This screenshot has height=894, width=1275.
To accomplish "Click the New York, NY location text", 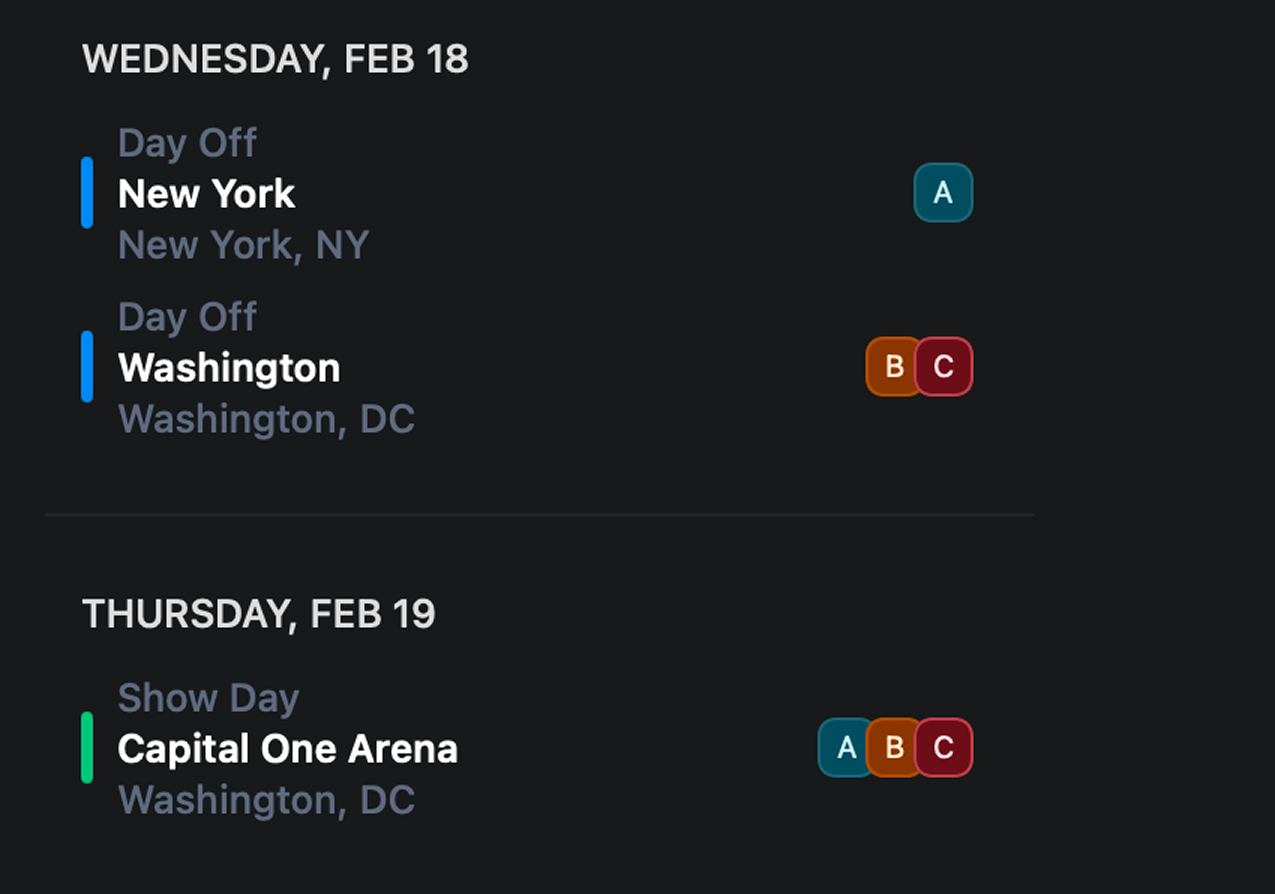I will pyautogui.click(x=243, y=245).
